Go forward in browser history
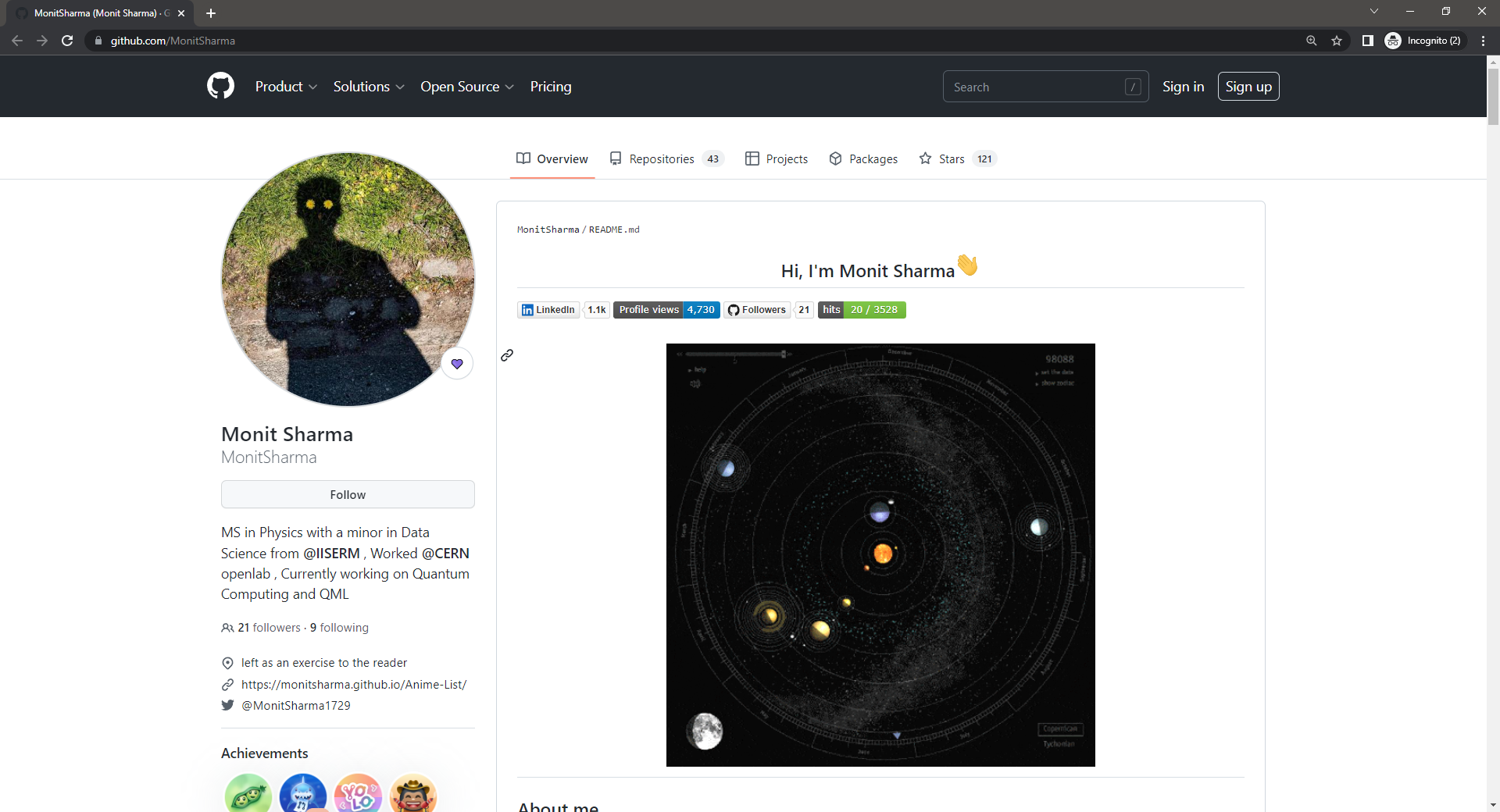1500x812 pixels. tap(42, 41)
